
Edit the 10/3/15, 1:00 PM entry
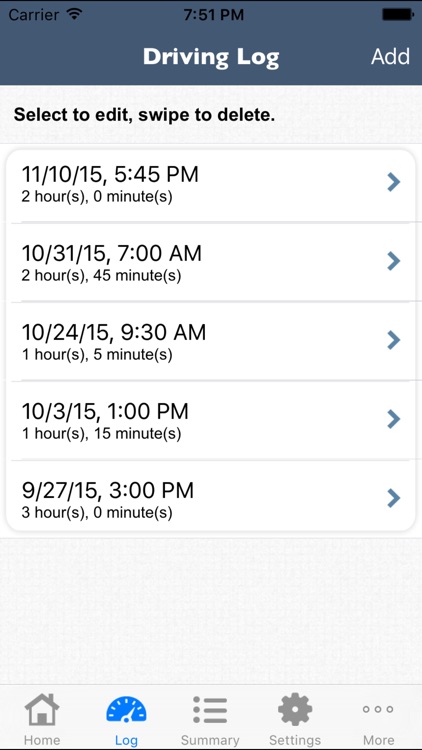pos(211,420)
